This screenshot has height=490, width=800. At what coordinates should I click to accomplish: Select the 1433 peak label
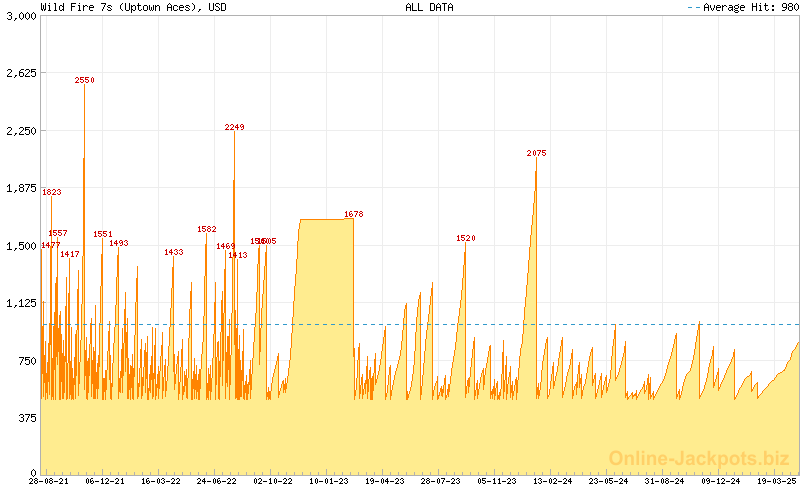(173, 252)
